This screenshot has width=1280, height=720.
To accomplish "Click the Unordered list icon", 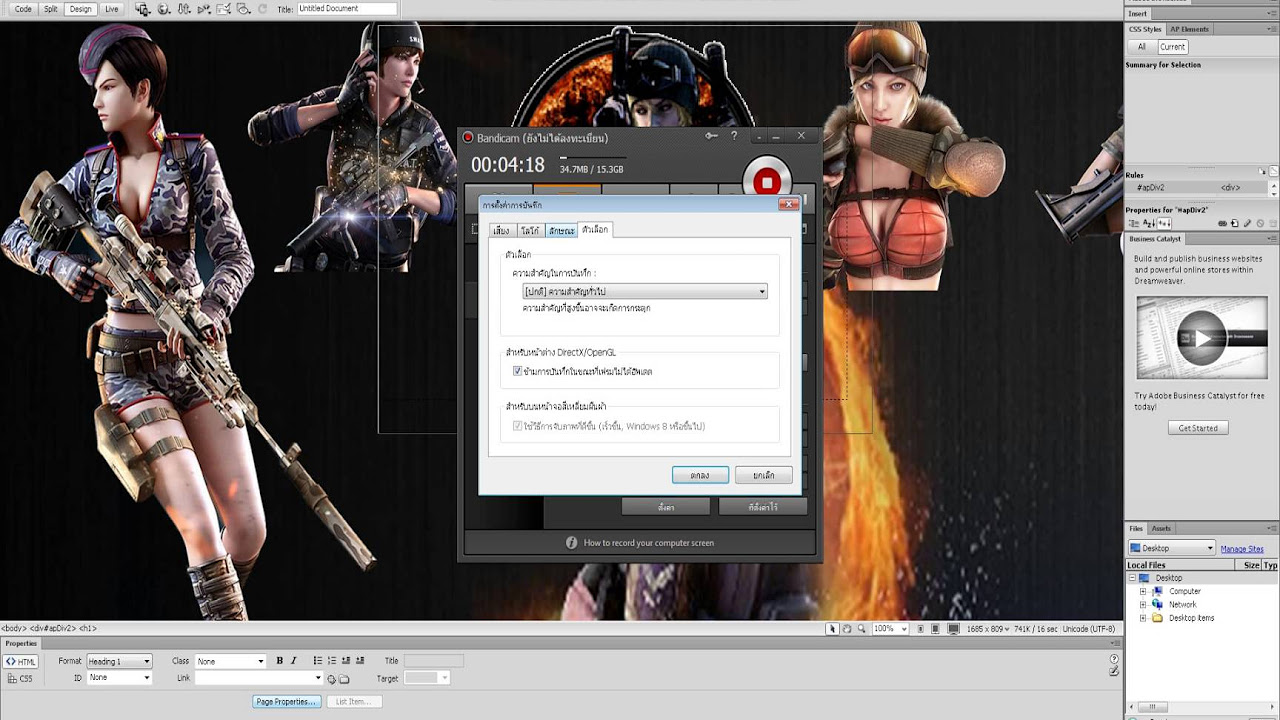I will [318, 661].
